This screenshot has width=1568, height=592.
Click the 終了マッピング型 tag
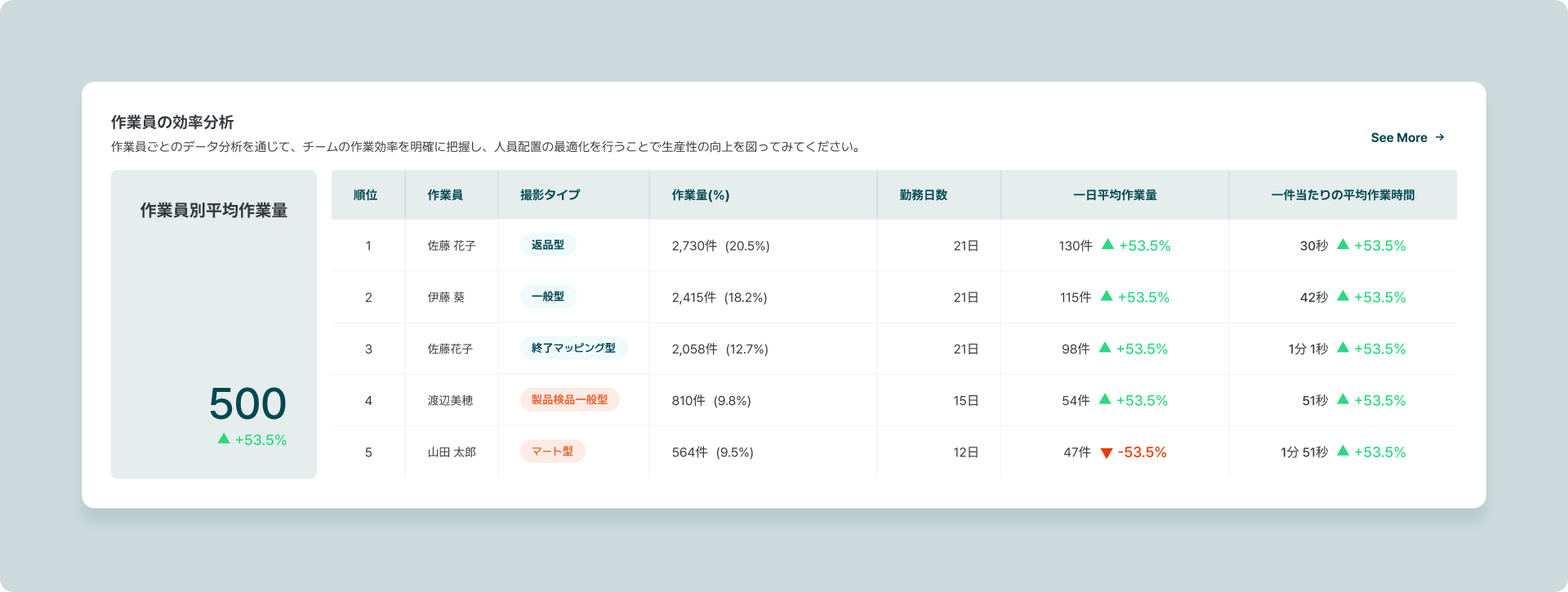pyautogui.click(x=573, y=348)
